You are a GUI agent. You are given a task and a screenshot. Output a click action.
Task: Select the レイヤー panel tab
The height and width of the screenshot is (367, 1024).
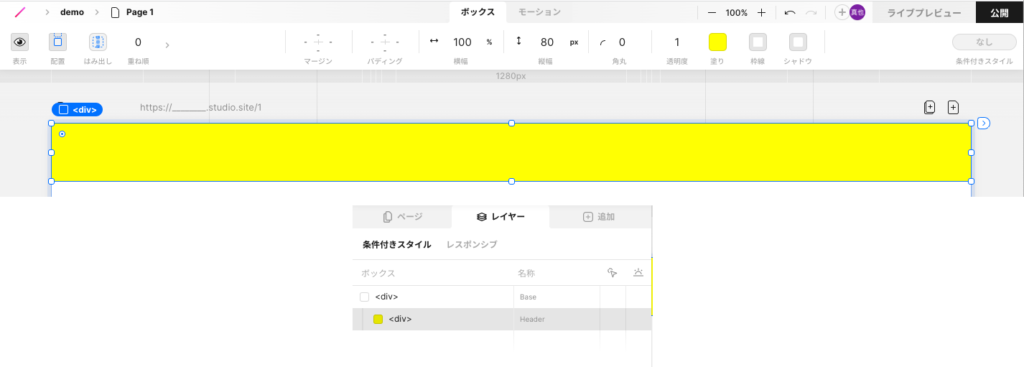pyautogui.click(x=500, y=217)
